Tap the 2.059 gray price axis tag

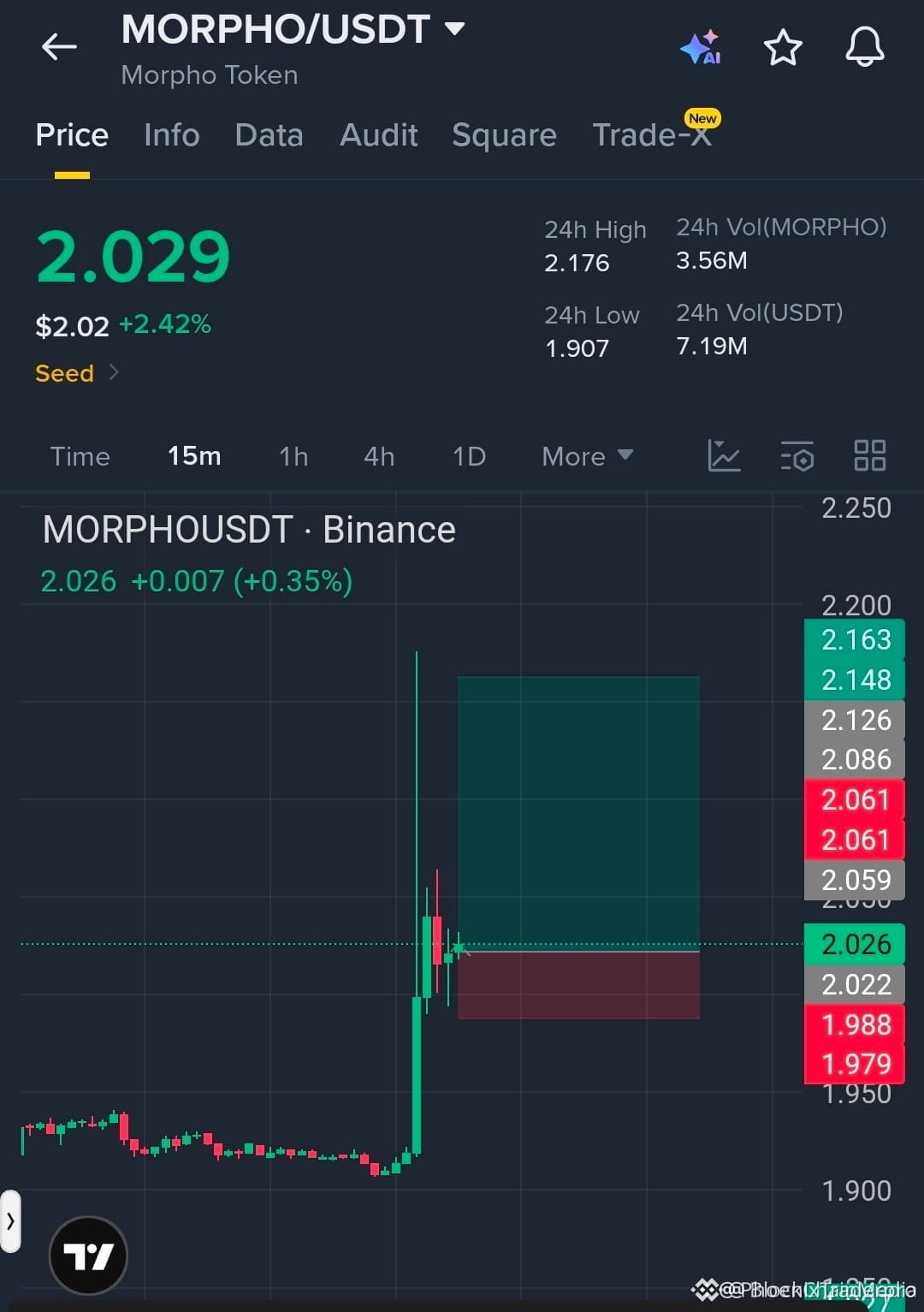(855, 880)
